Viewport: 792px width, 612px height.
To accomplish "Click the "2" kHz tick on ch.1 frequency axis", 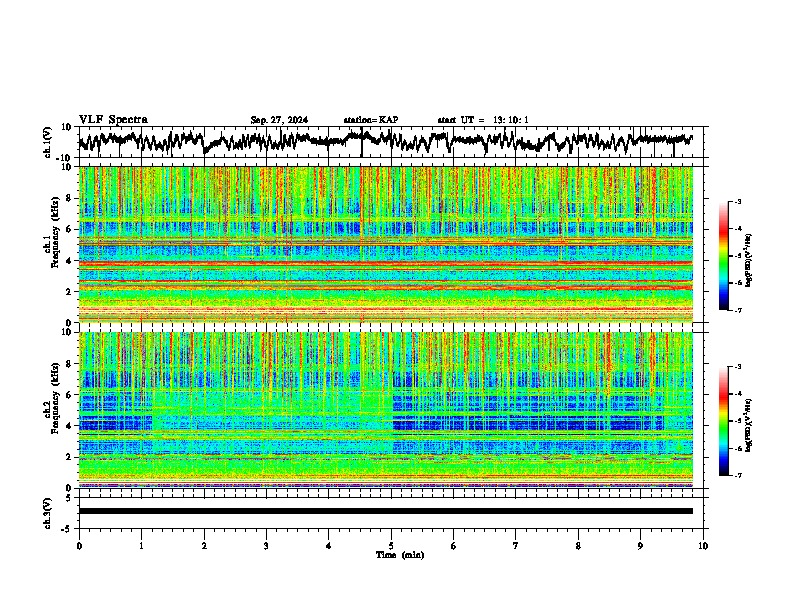I will [x=70, y=292].
